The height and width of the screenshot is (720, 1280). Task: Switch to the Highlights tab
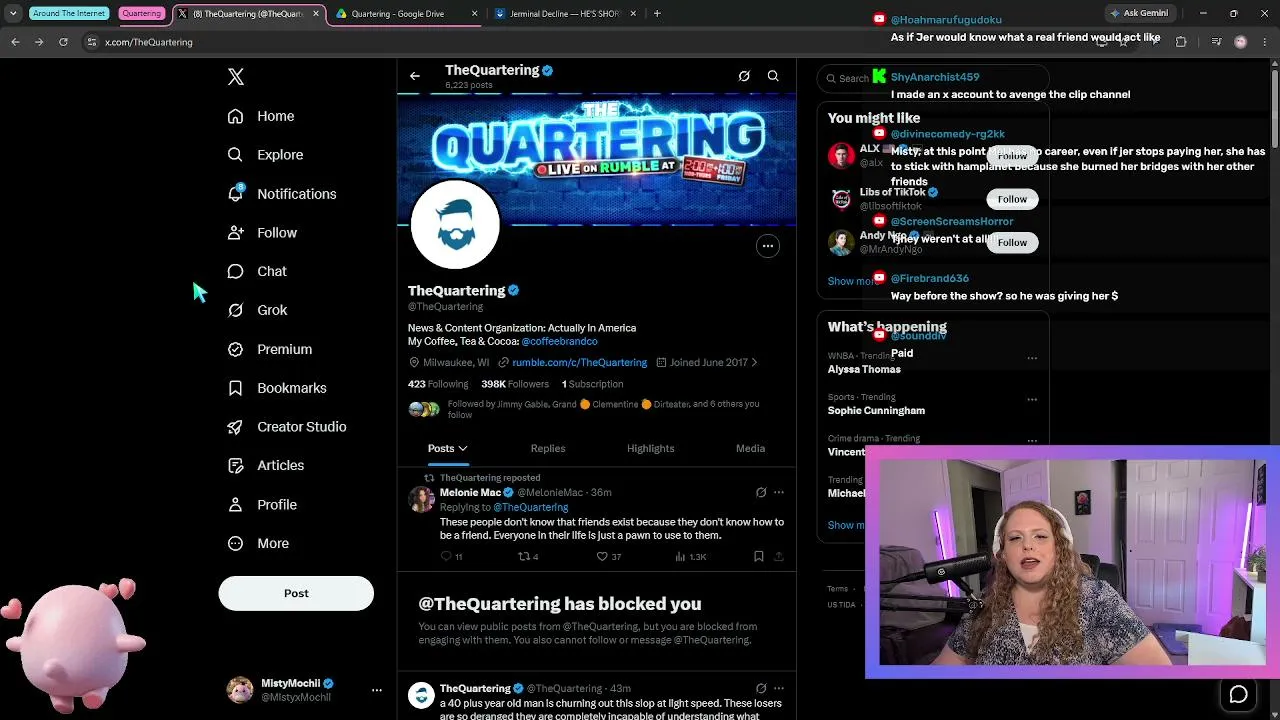(651, 449)
